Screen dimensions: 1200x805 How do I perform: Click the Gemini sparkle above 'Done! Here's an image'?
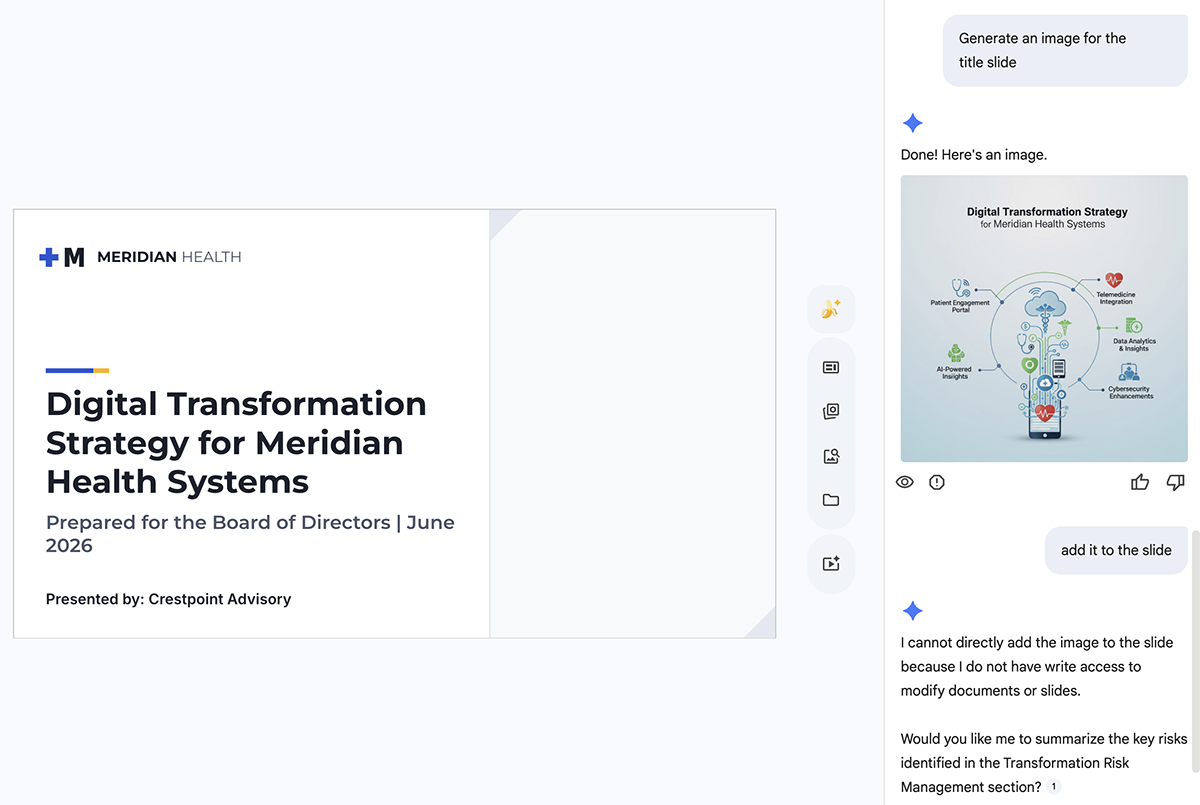912,124
